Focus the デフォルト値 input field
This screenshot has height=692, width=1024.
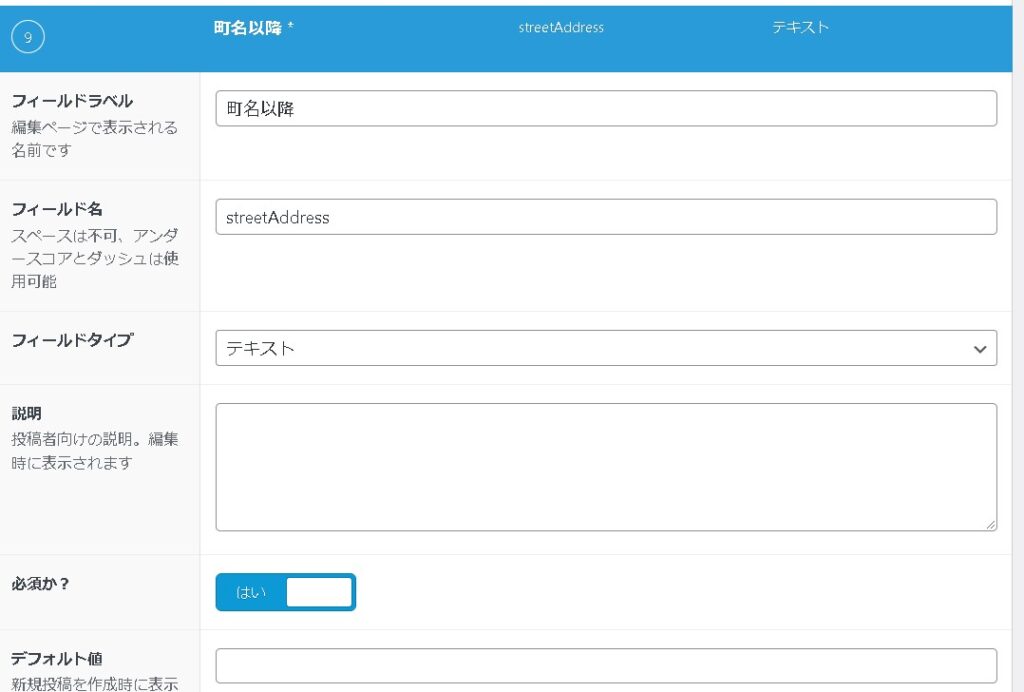(605, 665)
